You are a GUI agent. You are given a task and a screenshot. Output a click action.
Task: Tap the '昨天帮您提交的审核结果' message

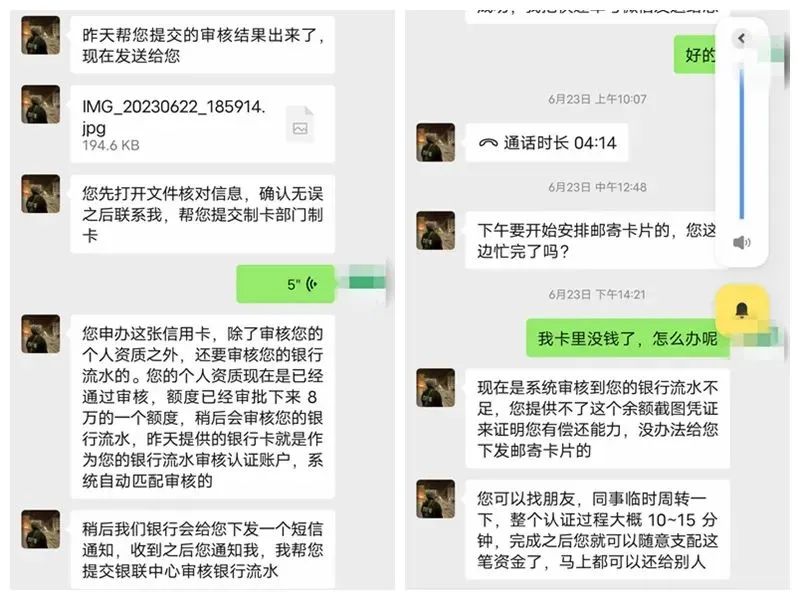[203, 45]
